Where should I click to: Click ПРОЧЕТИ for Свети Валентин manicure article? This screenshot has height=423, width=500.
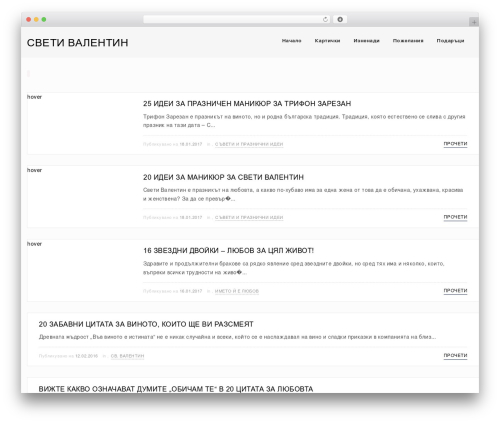[455, 217]
